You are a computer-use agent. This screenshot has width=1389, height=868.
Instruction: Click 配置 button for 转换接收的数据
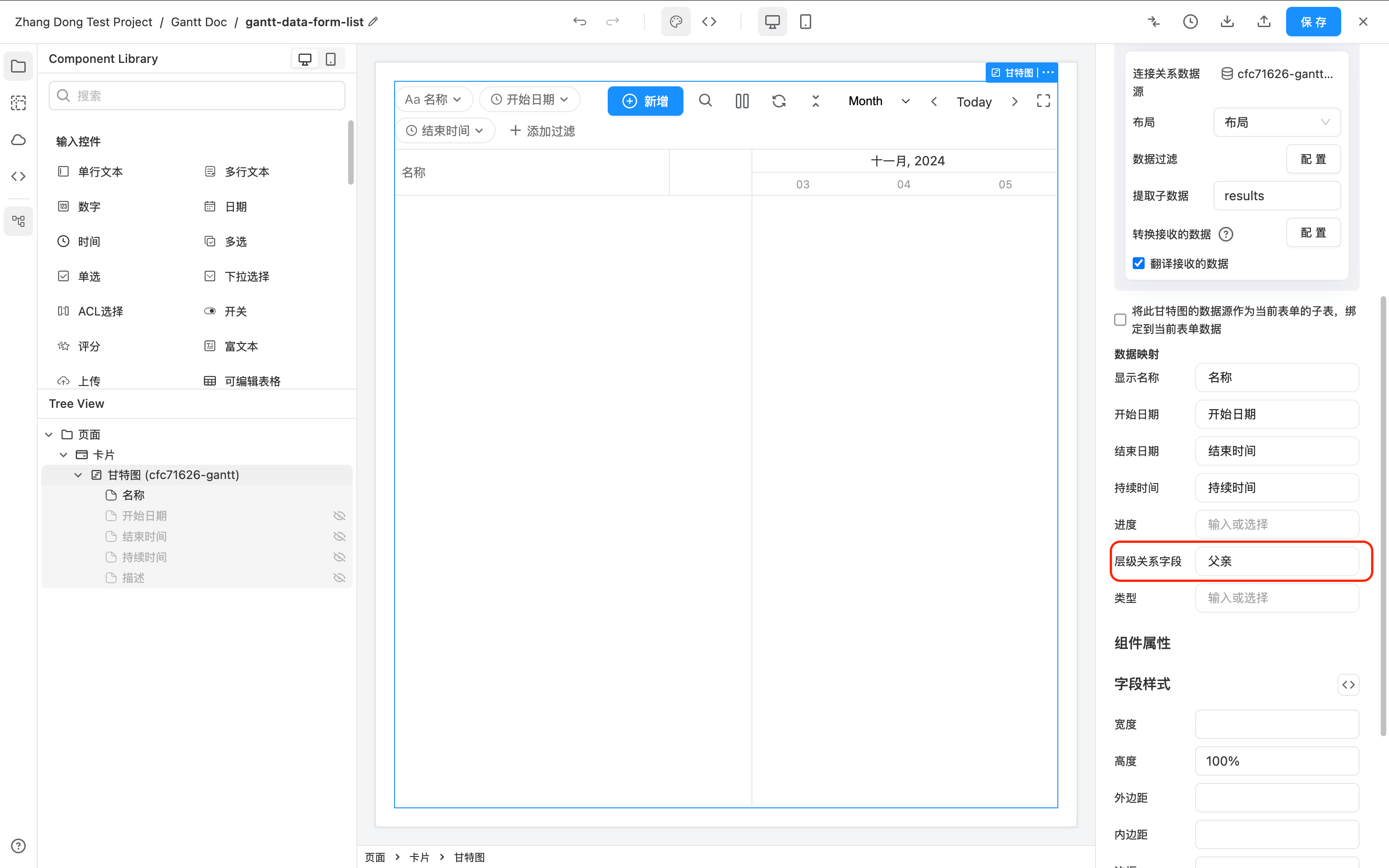tap(1313, 232)
